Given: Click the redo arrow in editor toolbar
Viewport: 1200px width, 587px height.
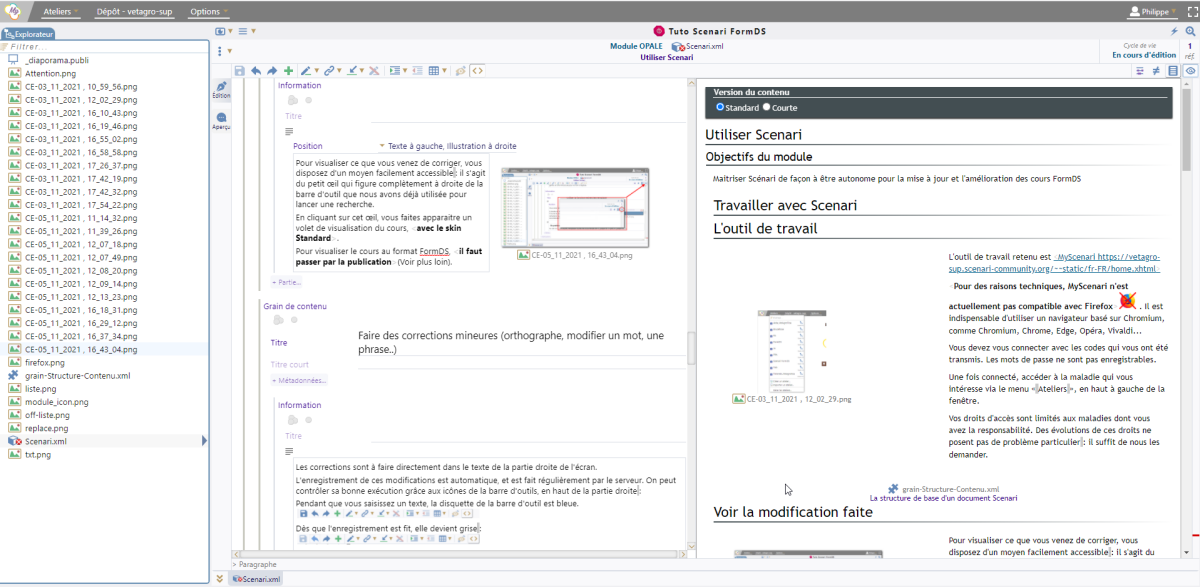Looking at the screenshot, I should 272,71.
